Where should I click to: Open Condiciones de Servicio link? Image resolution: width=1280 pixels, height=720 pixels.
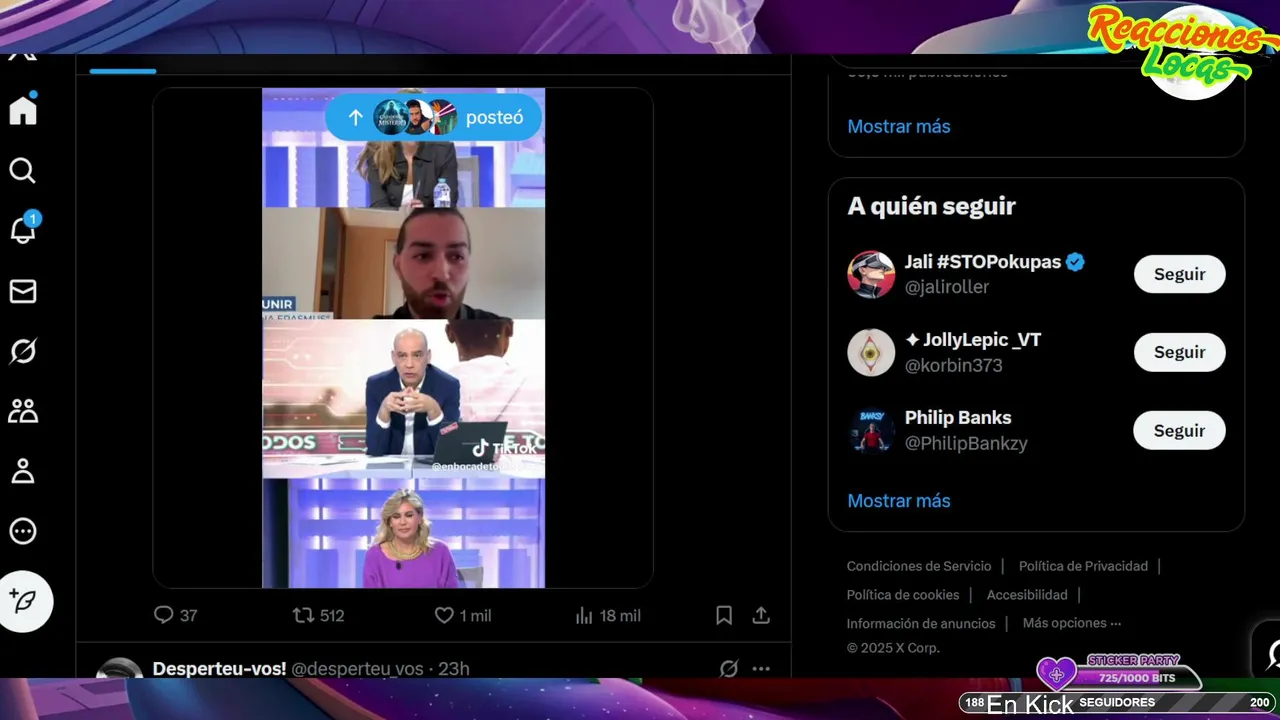coord(919,566)
